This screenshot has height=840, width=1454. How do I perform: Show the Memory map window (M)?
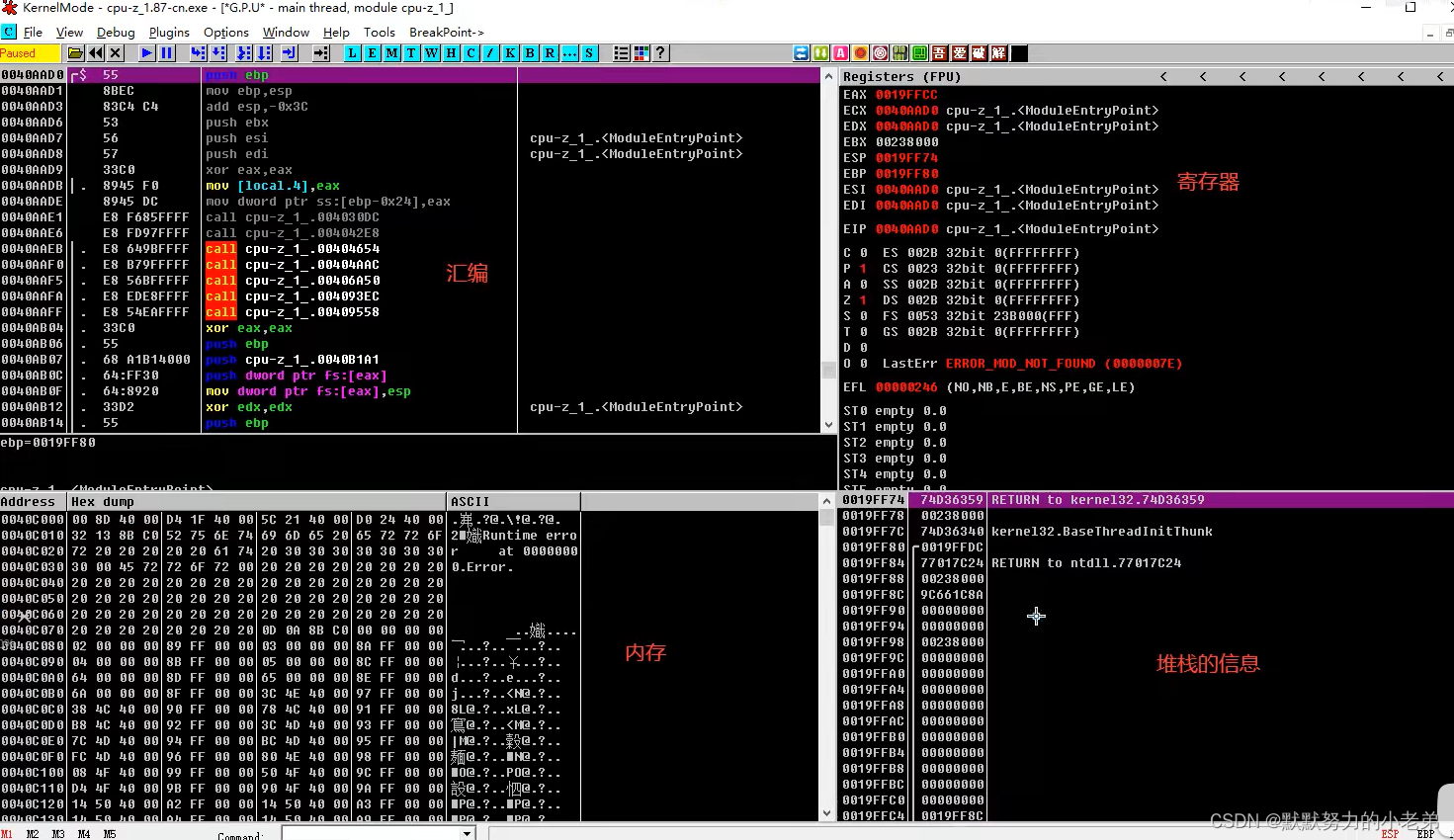[392, 53]
